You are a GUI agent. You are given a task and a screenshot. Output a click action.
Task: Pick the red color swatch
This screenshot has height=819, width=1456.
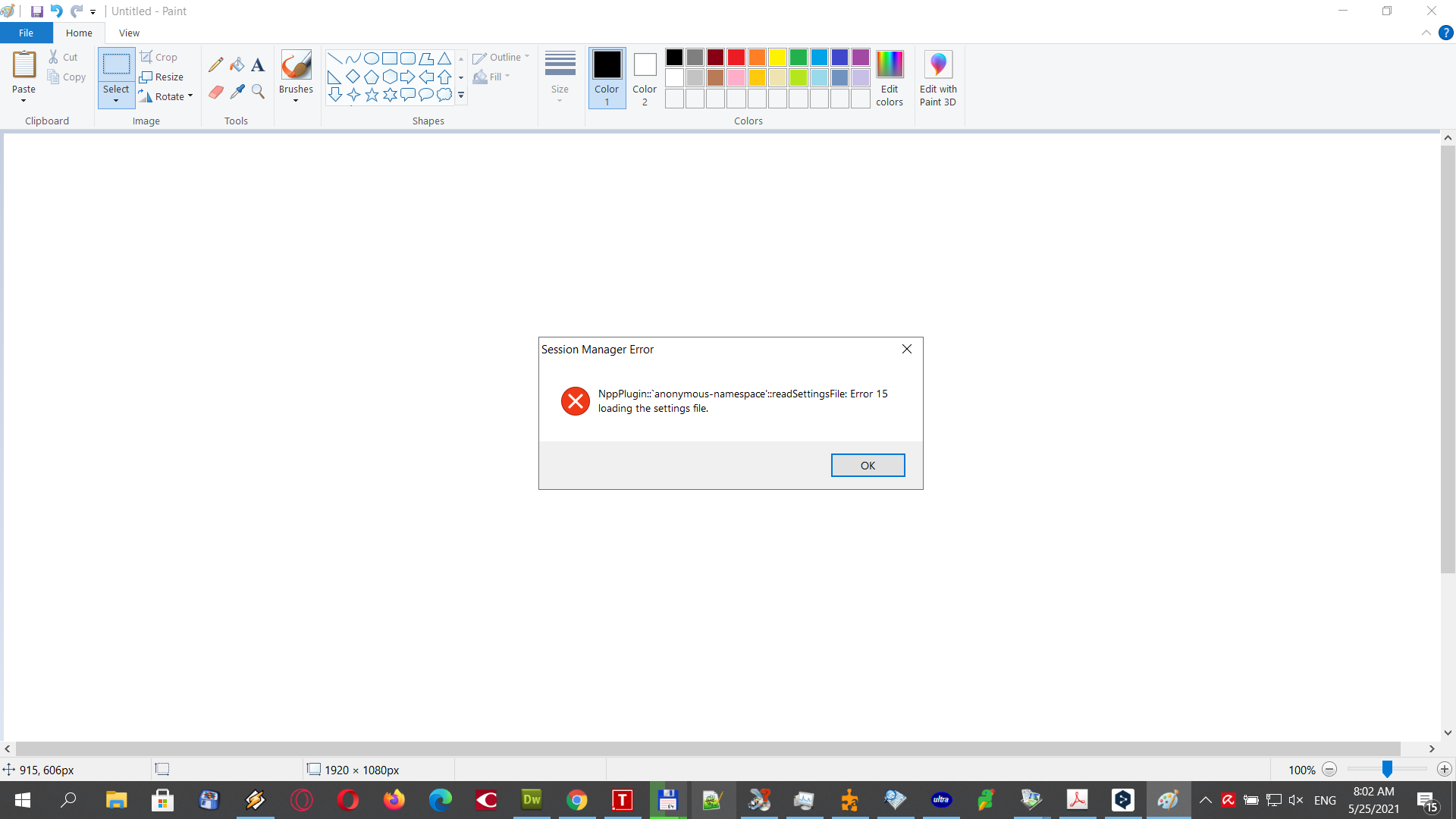pyautogui.click(x=736, y=57)
